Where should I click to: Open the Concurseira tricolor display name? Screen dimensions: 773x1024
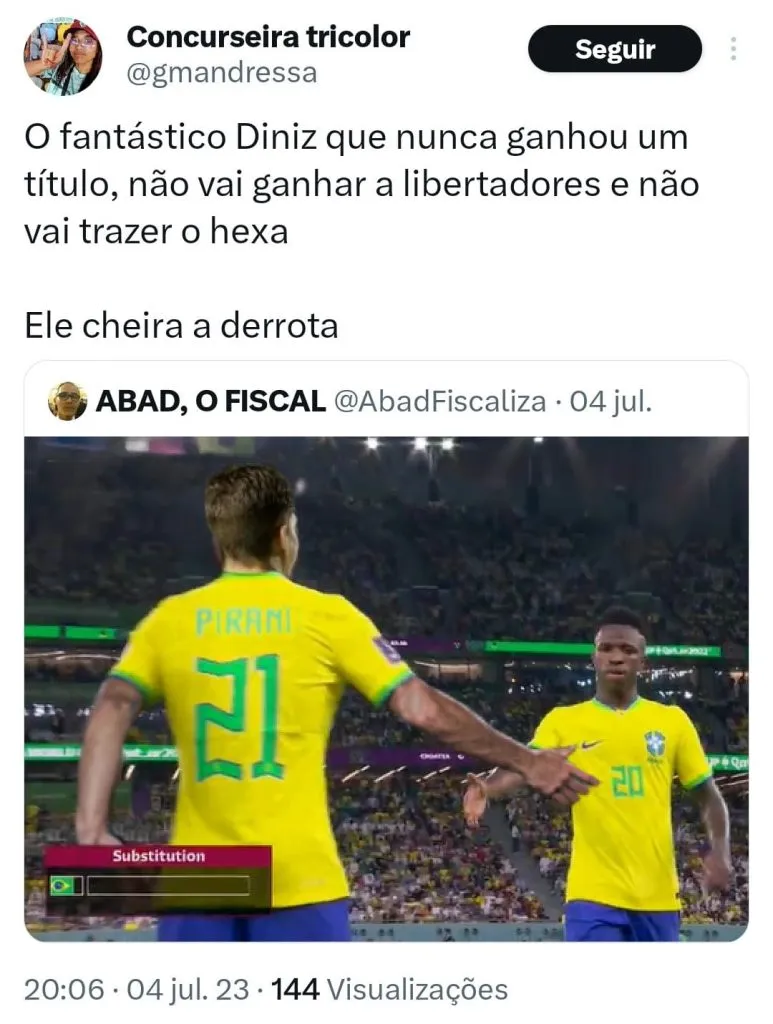268,37
